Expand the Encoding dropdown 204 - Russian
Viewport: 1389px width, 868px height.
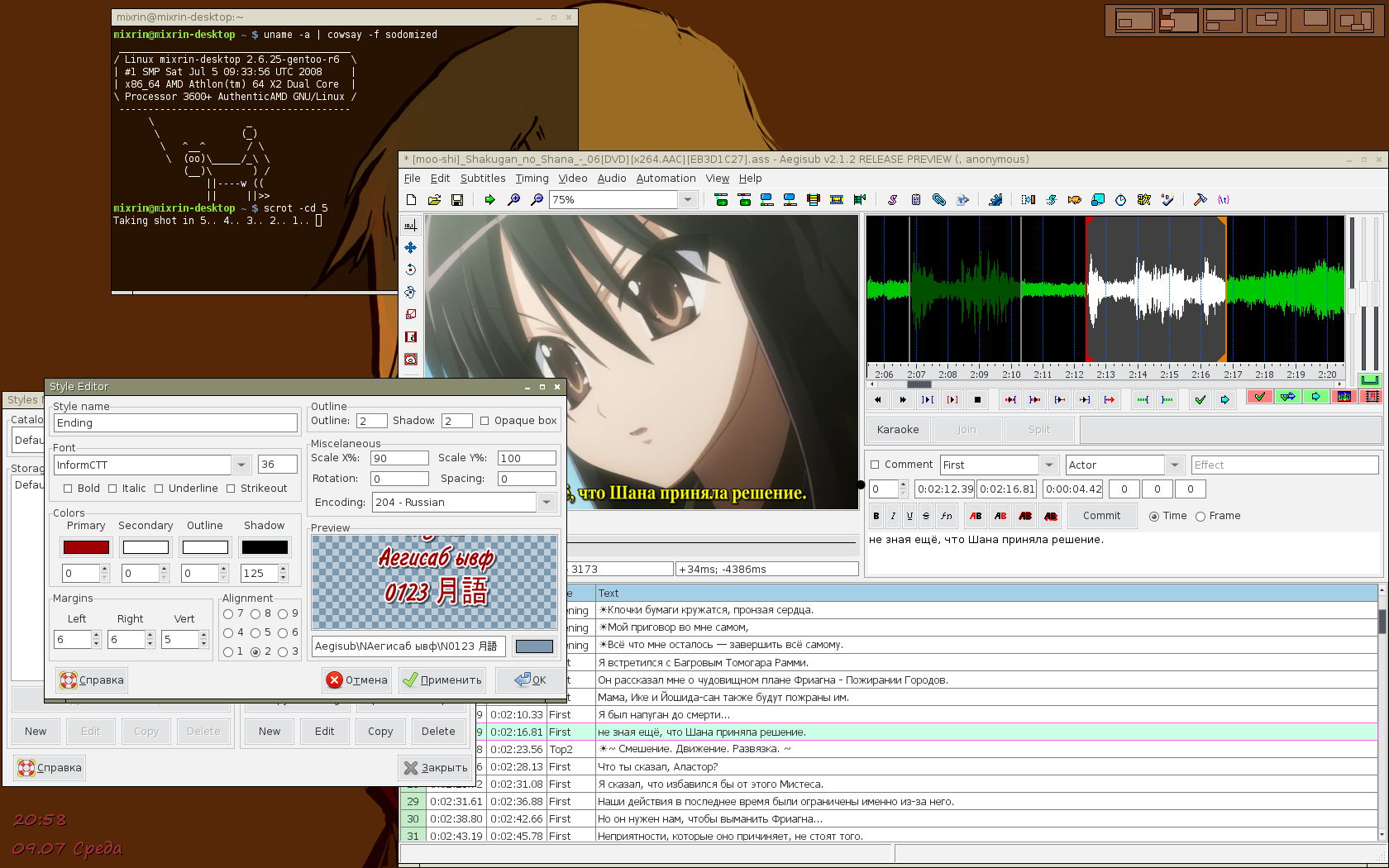(547, 503)
